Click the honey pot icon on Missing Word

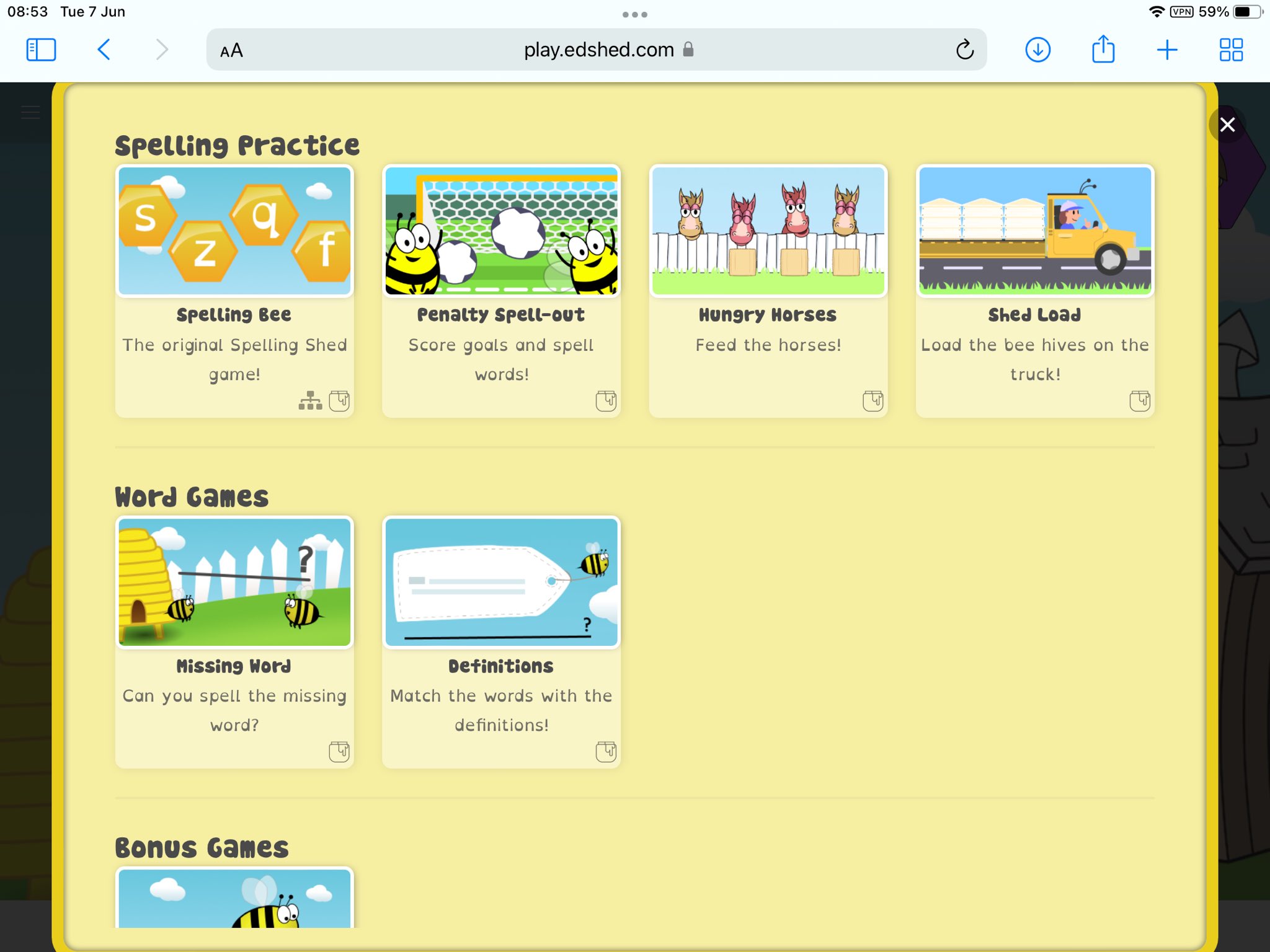coord(339,752)
